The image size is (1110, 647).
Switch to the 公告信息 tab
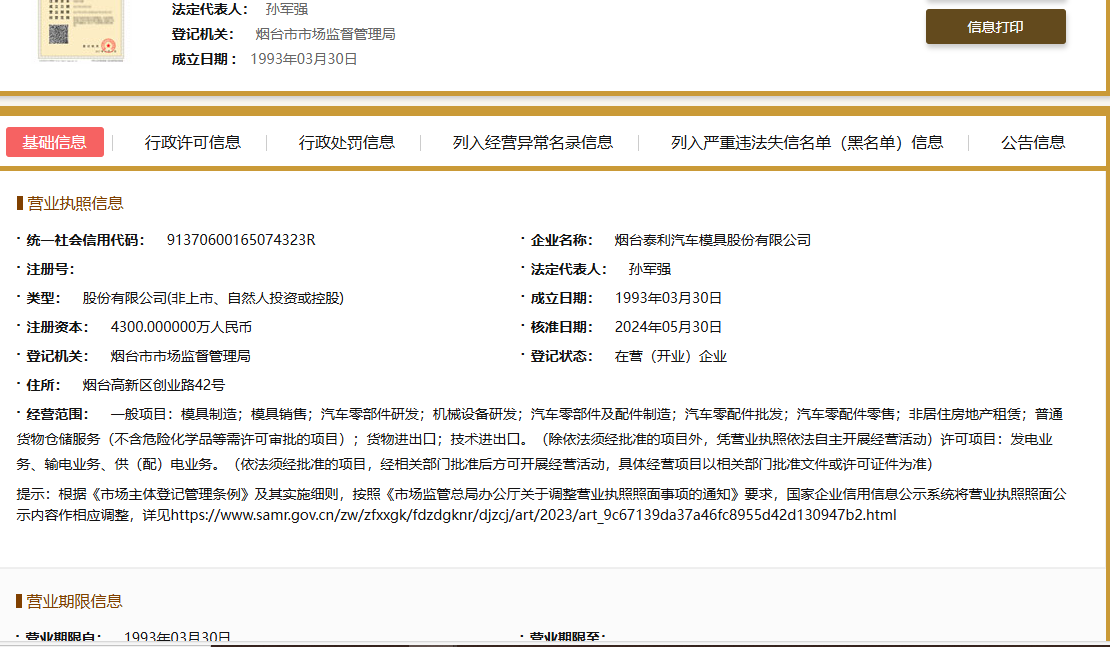pyautogui.click(x=1033, y=142)
